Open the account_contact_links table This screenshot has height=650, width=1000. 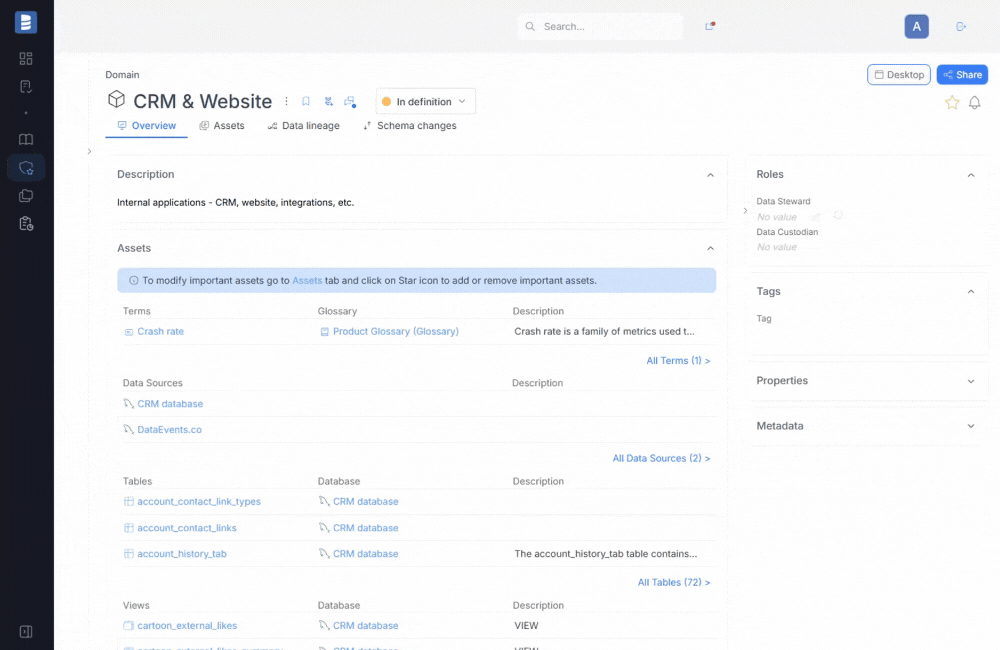(187, 528)
